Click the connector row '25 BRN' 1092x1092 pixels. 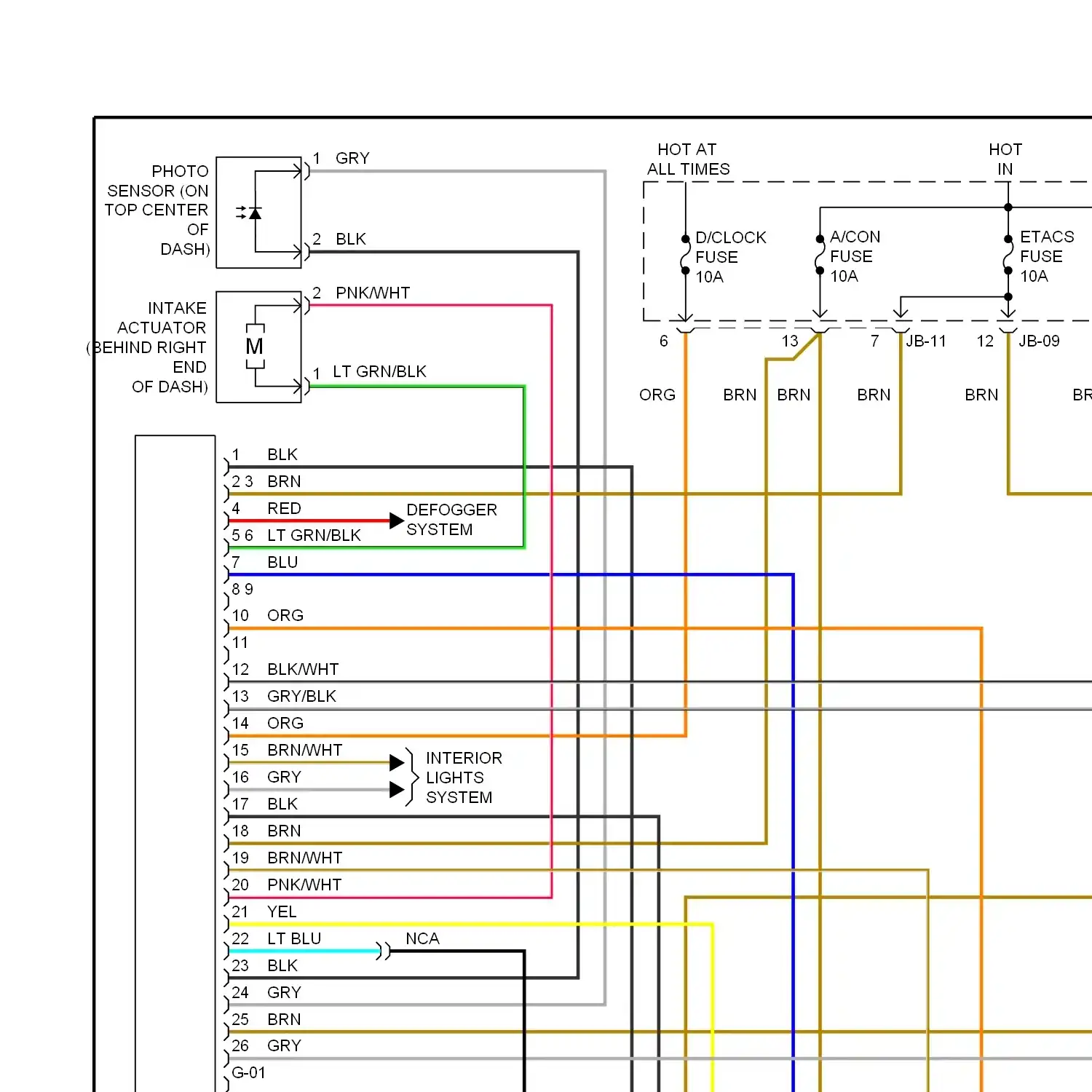266,1019
